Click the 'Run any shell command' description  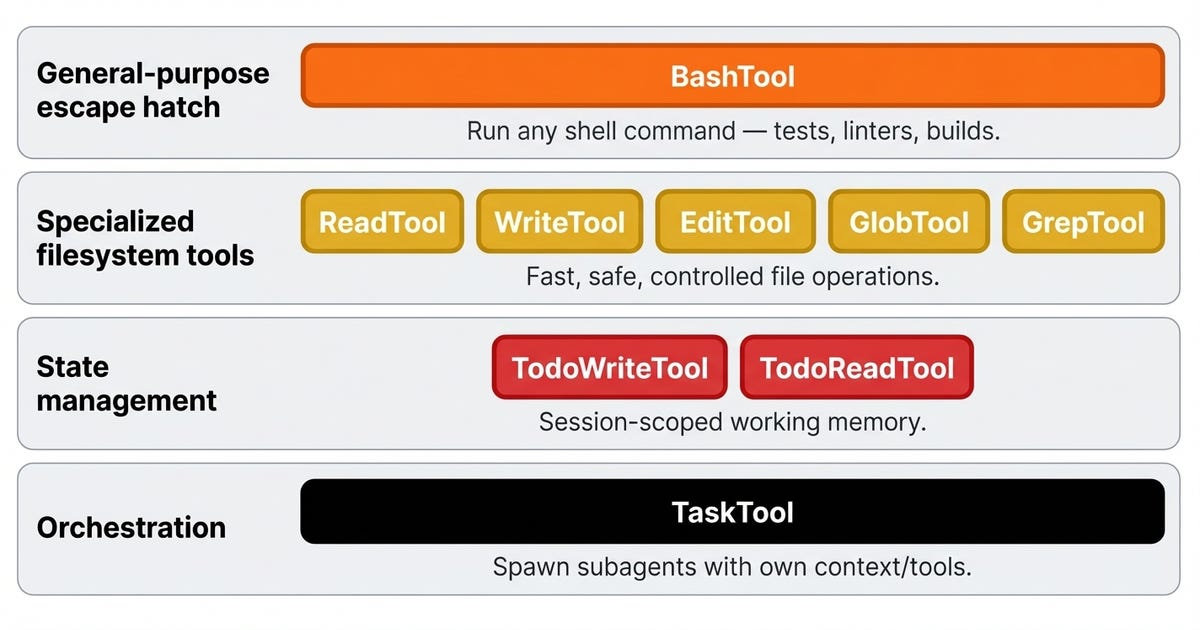click(733, 131)
